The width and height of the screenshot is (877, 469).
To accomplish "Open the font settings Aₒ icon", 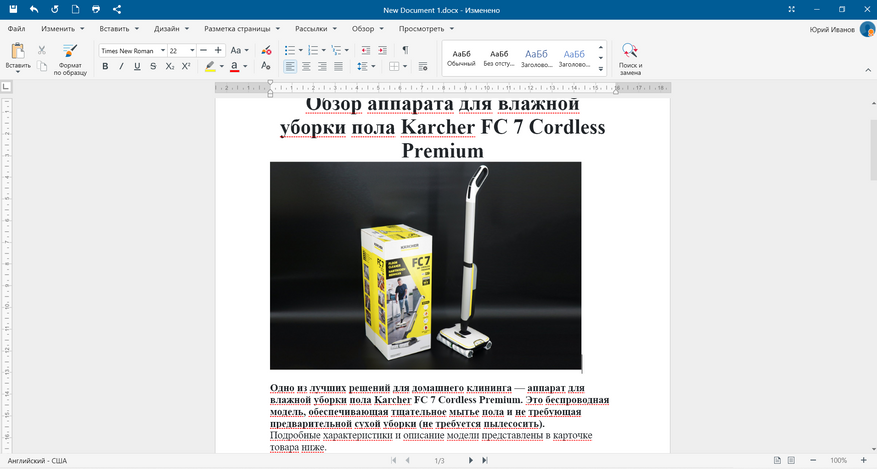I will point(266,66).
